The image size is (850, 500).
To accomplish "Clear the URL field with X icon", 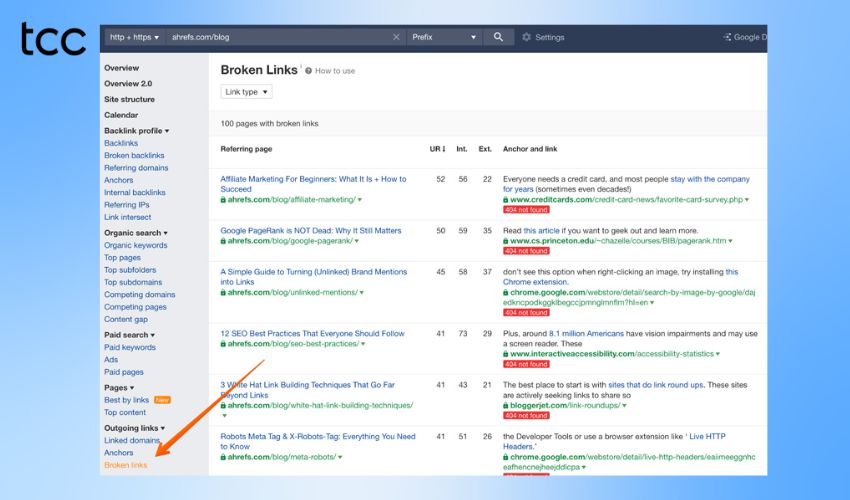I will click(396, 37).
